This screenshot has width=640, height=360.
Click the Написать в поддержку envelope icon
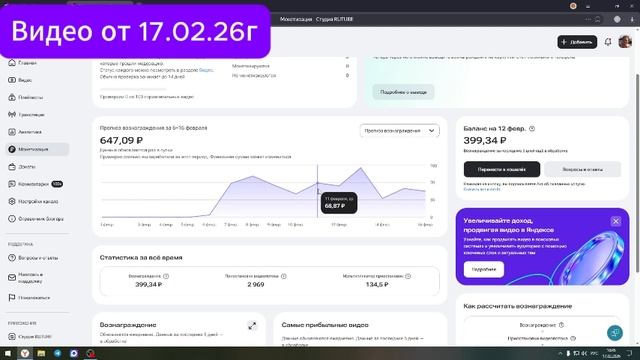pyautogui.click(x=12, y=278)
